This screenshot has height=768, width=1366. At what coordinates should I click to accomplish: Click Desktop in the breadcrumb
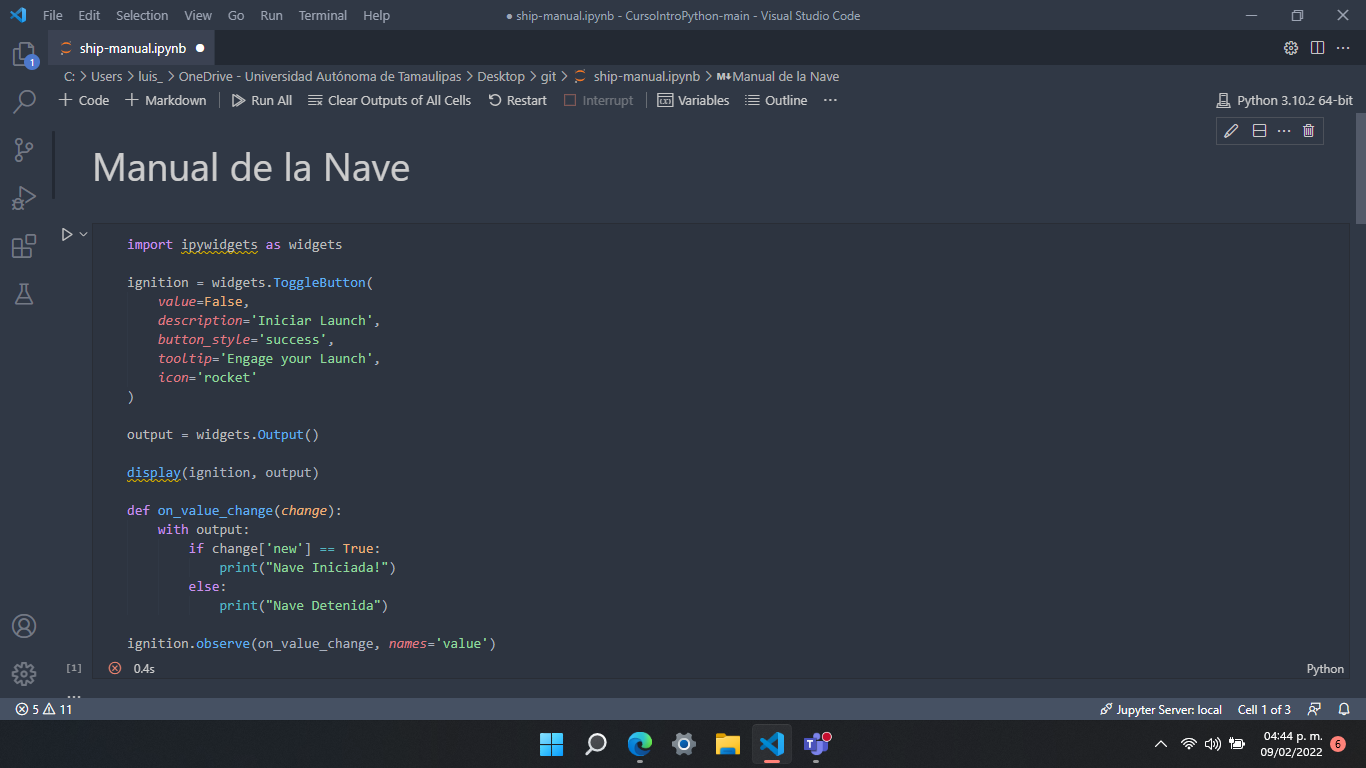[x=501, y=76]
